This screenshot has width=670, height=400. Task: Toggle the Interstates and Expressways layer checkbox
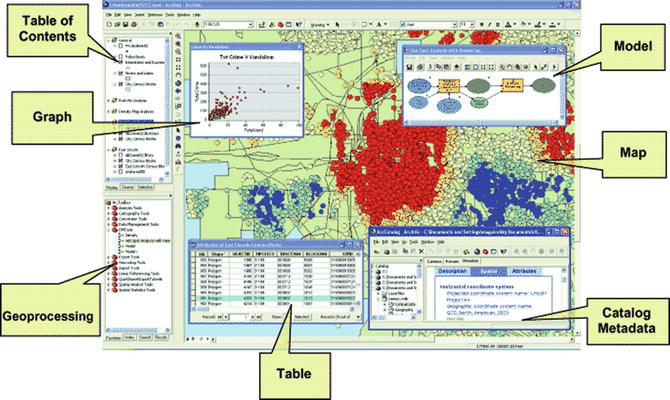point(120,62)
